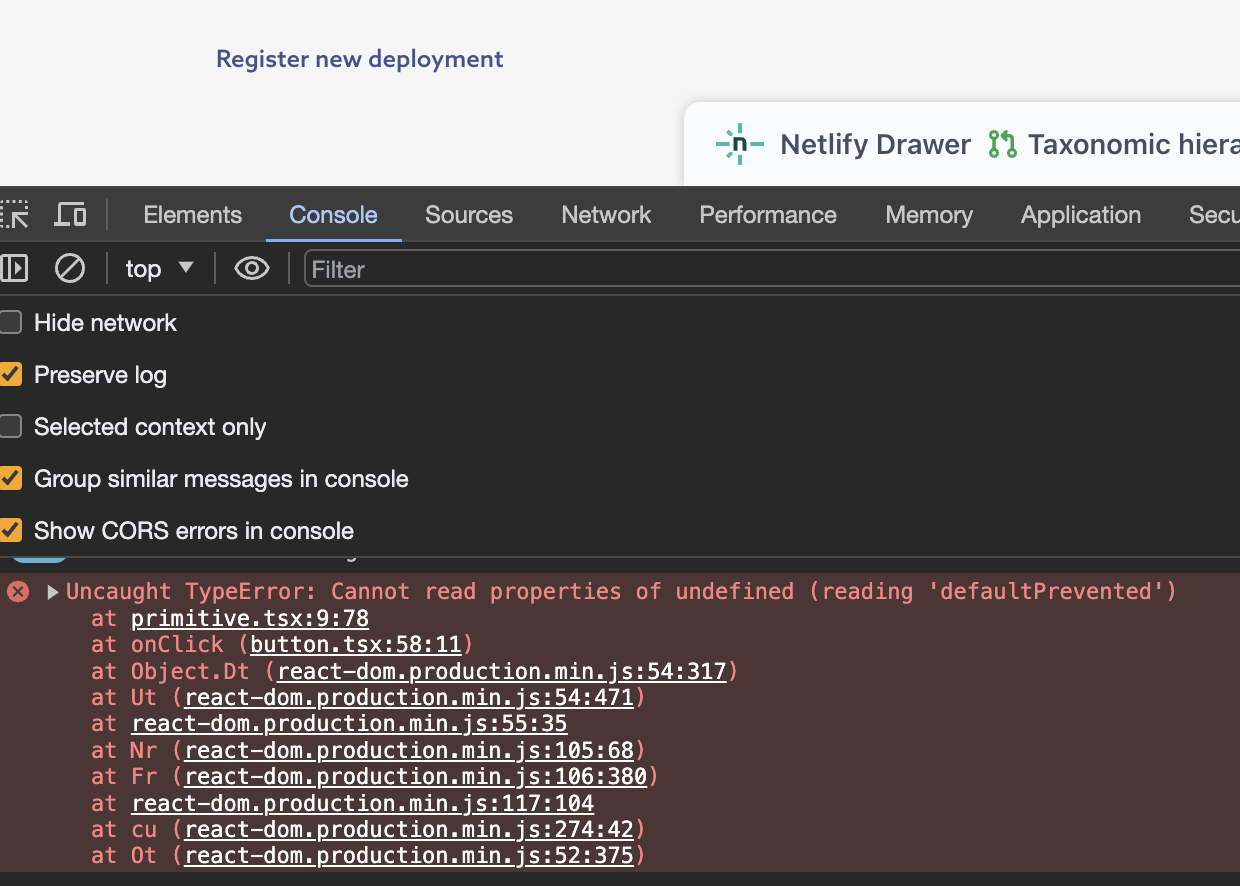Open react-dom.production.min.js:54:317 link
Image resolution: width=1240 pixels, height=886 pixels.
click(x=502, y=671)
